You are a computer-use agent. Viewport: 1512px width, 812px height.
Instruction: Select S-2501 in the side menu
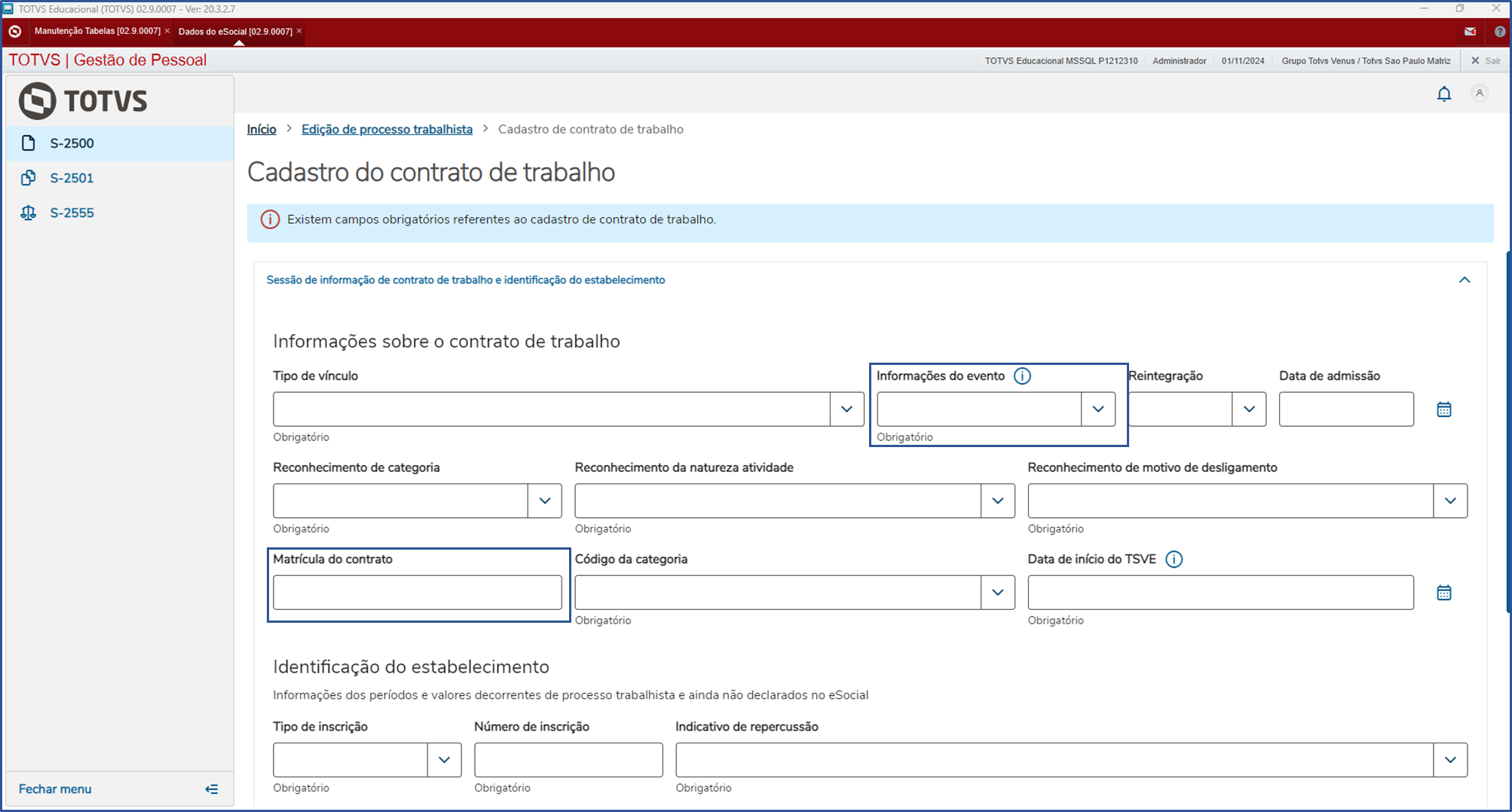[120, 178]
